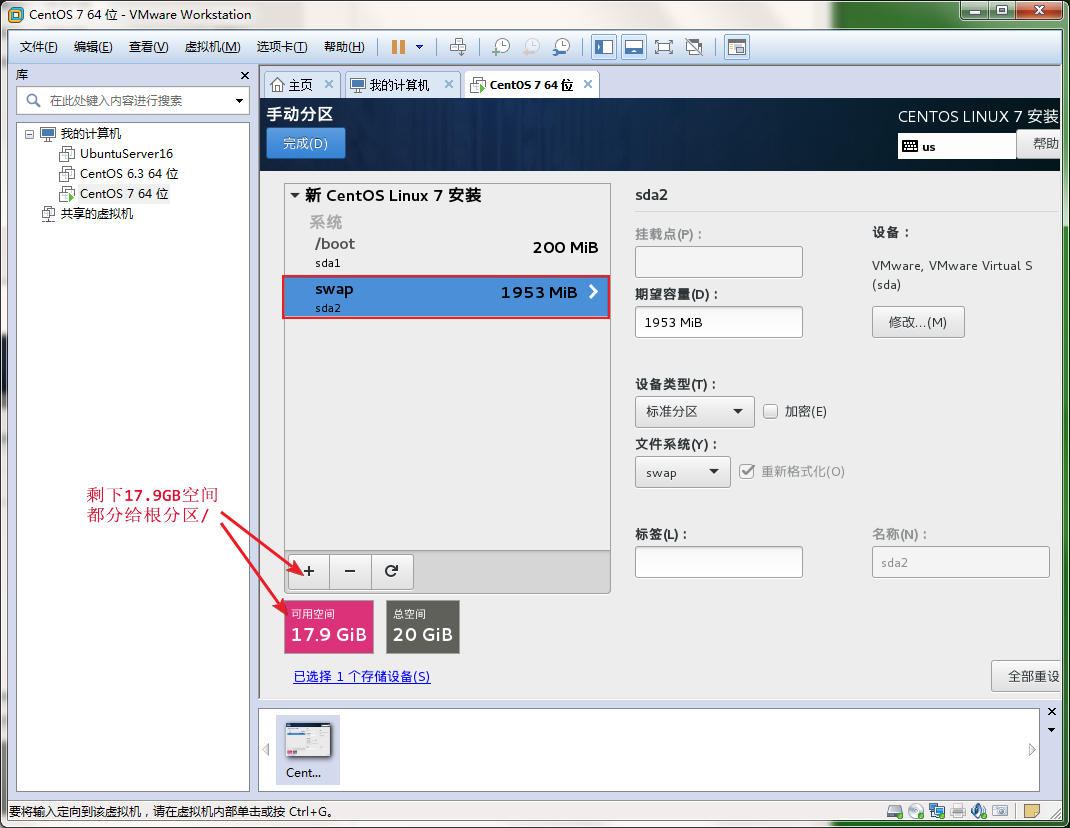
Task: Click the Unity mode toolbar icon
Action: coord(694,47)
